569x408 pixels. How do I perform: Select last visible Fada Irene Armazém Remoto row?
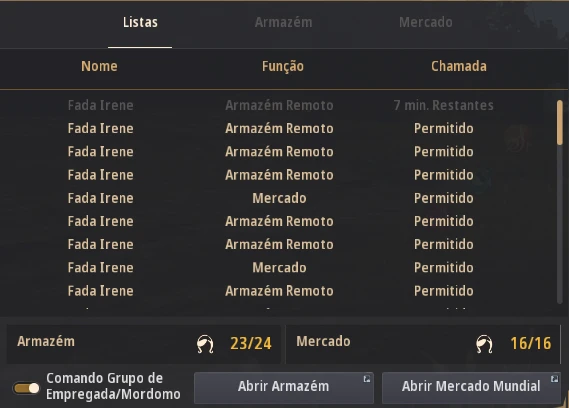278,291
